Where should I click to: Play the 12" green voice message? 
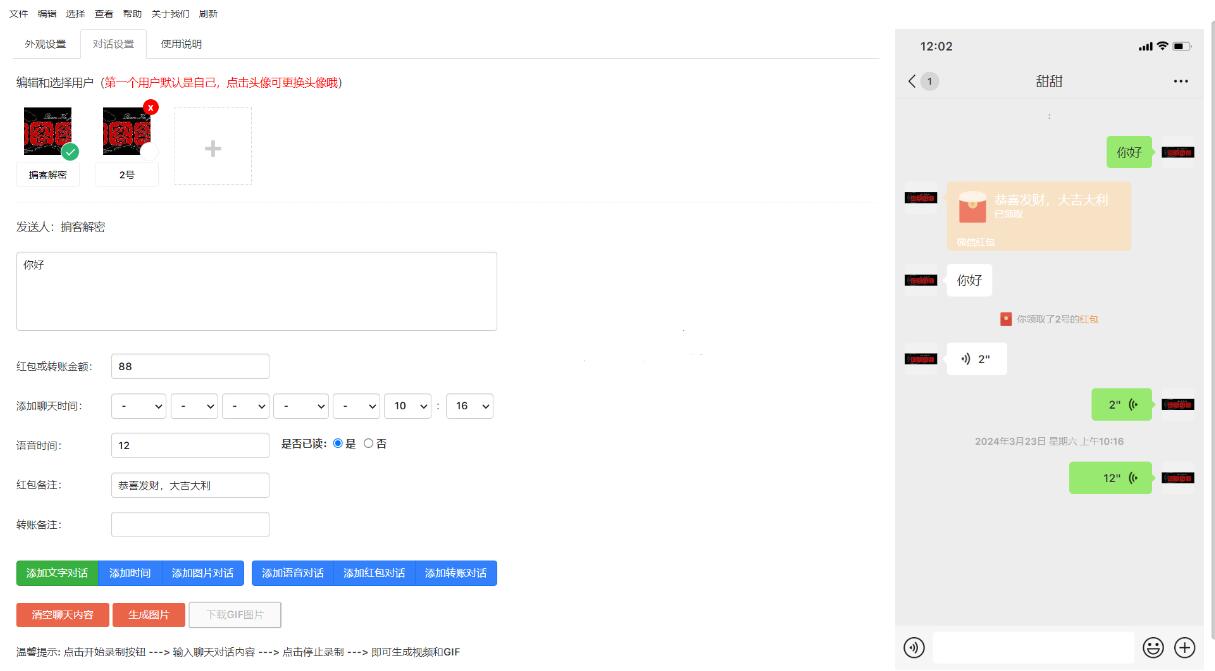point(1110,478)
